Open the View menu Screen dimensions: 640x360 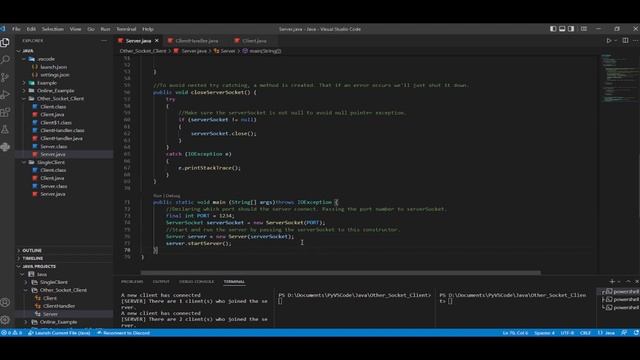76,29
